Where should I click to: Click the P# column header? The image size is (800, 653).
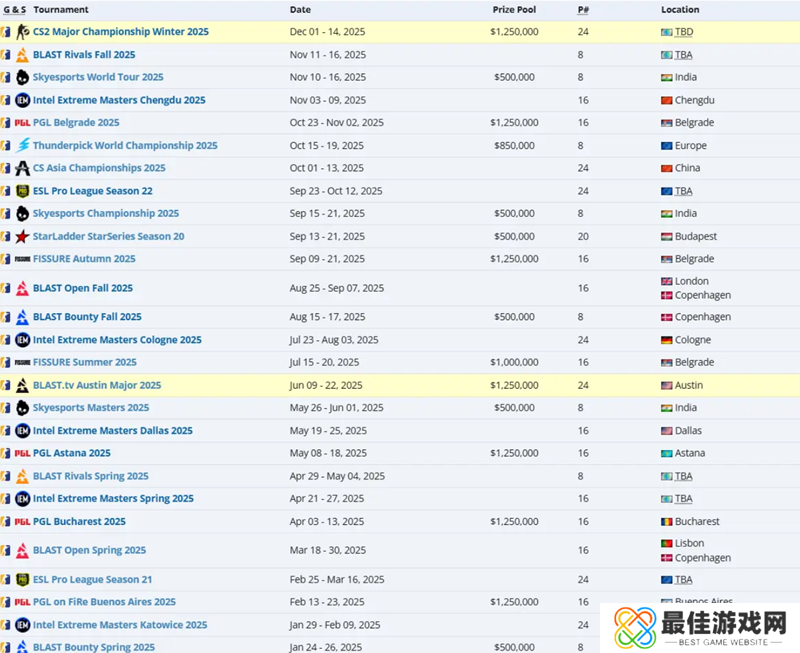point(582,9)
